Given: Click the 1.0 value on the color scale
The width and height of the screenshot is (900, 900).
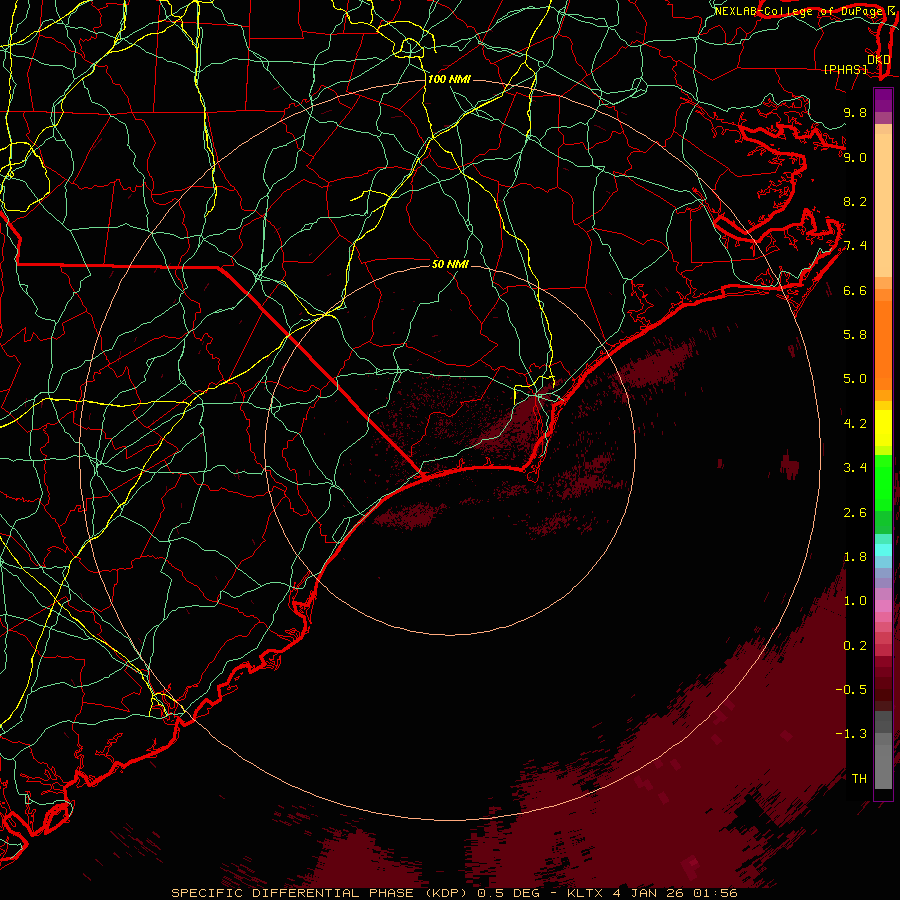Looking at the screenshot, I should click(x=855, y=601).
